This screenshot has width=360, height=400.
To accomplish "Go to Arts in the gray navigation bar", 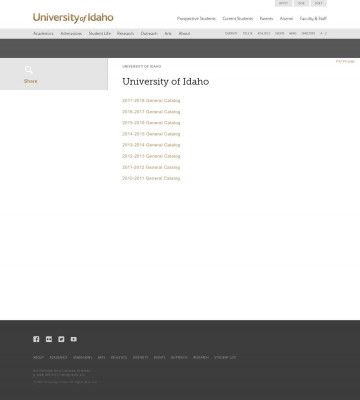I will [168, 34].
